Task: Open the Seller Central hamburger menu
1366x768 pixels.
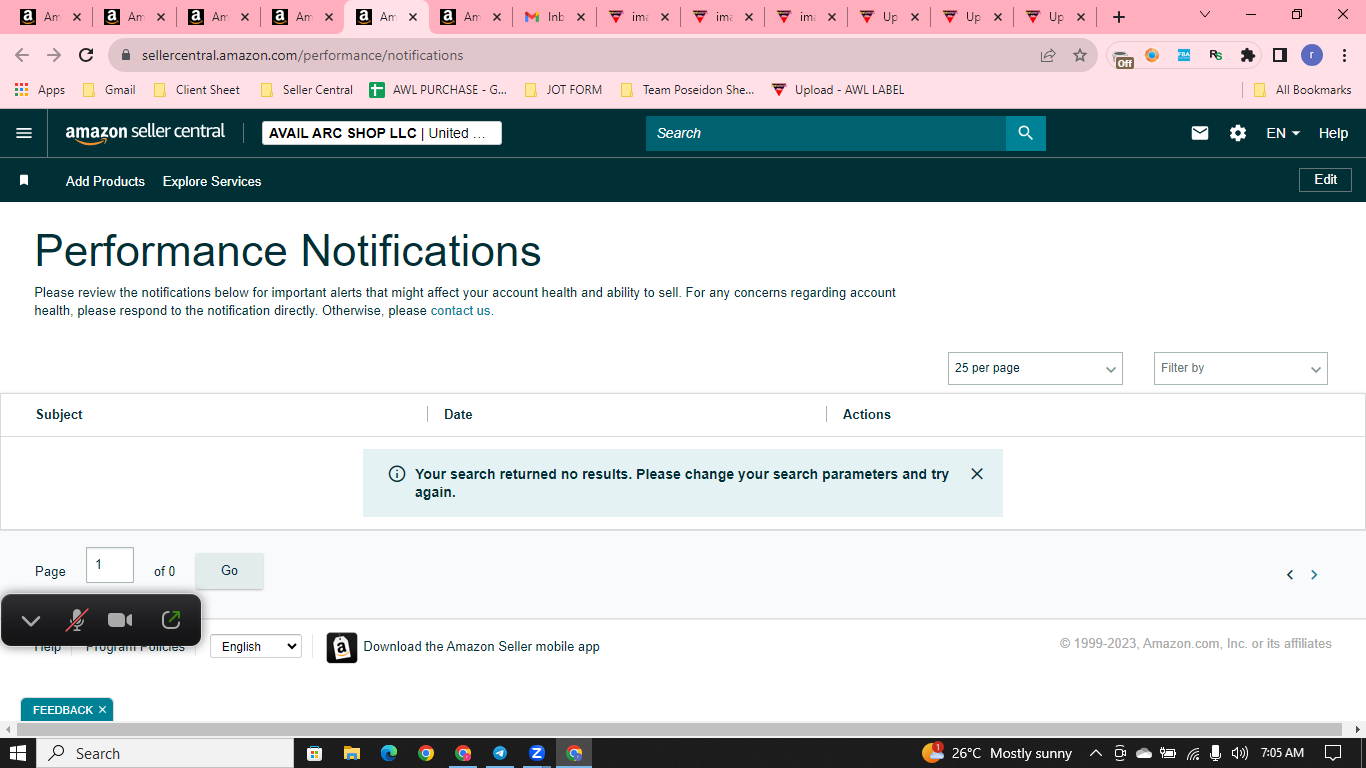Action: pos(24,133)
